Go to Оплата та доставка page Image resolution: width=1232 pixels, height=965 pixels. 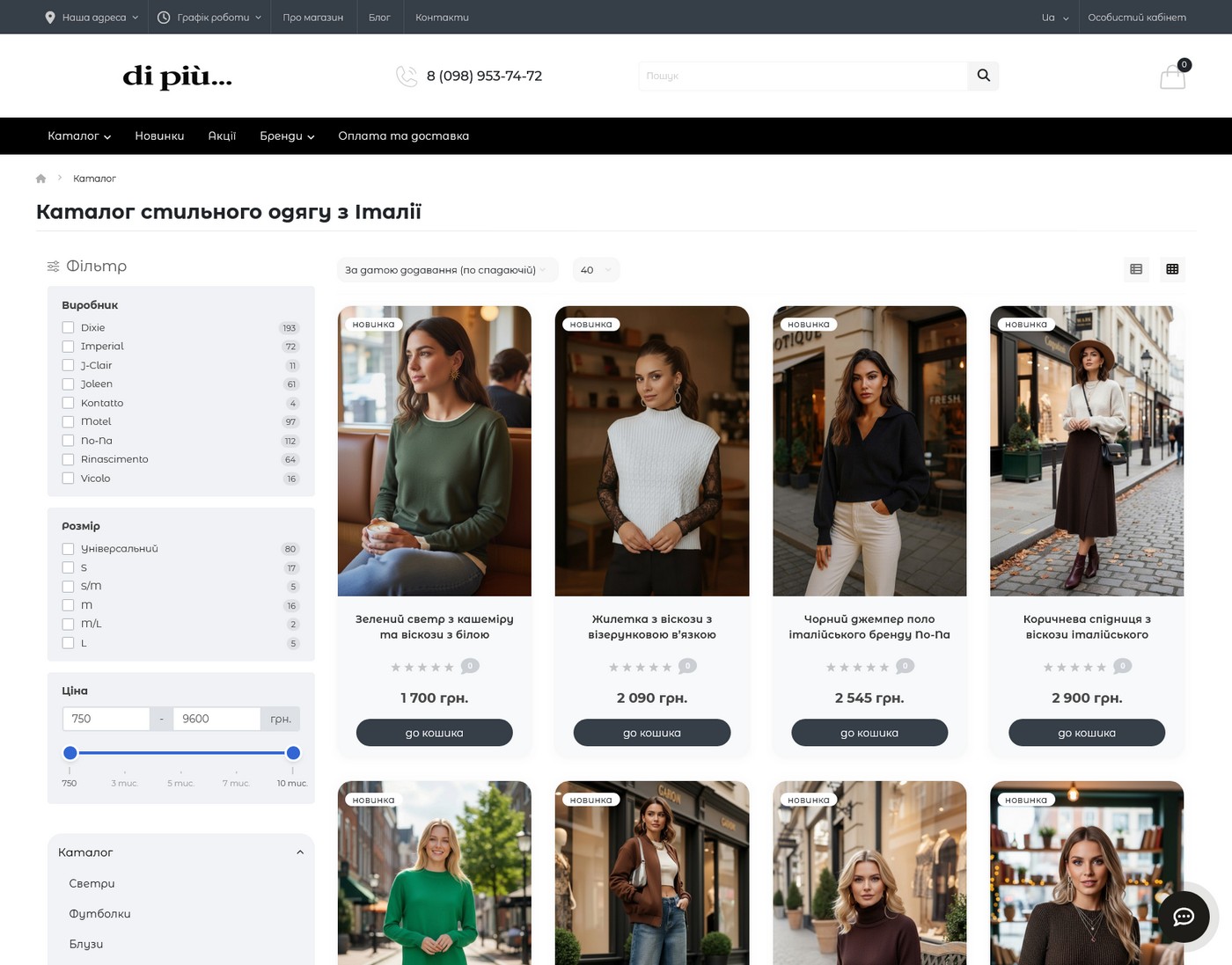pos(403,136)
